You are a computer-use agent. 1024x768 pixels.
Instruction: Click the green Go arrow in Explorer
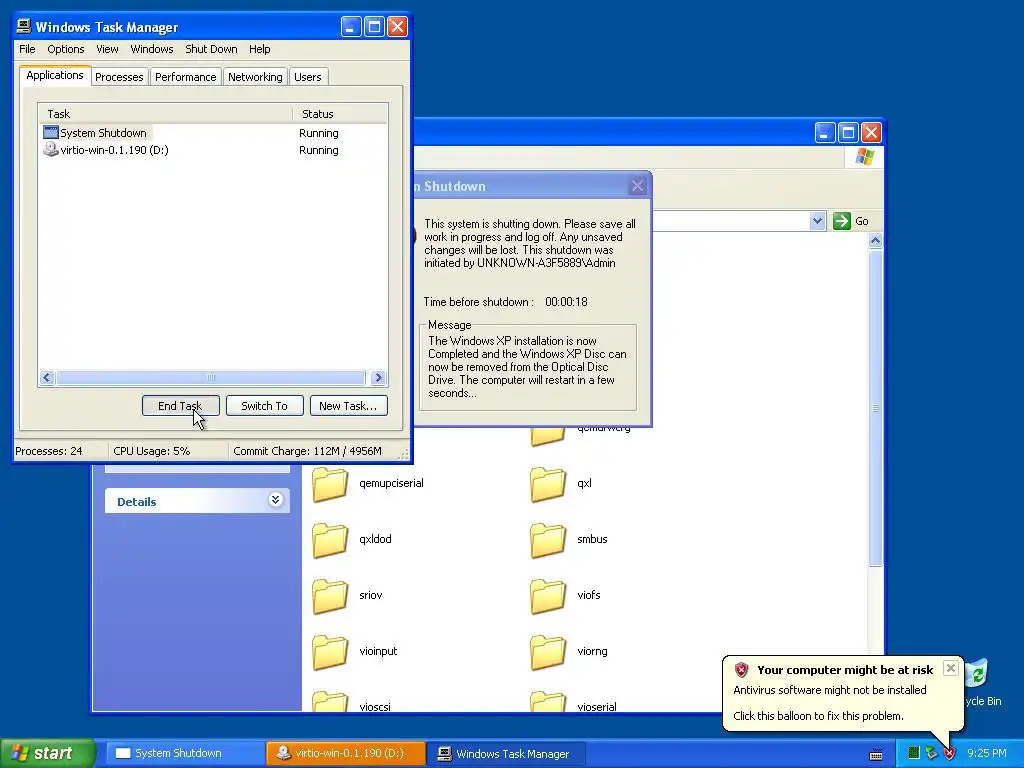point(842,221)
